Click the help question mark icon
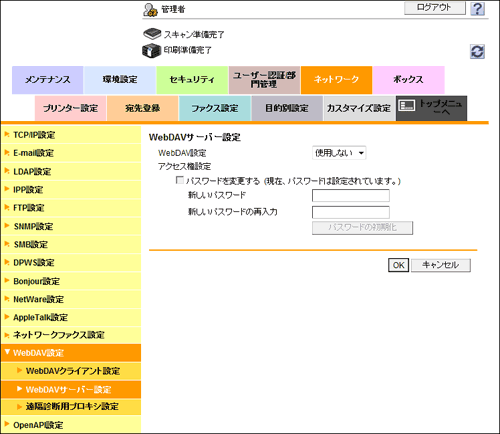Screen dimensions: 500x434 point(477,8)
